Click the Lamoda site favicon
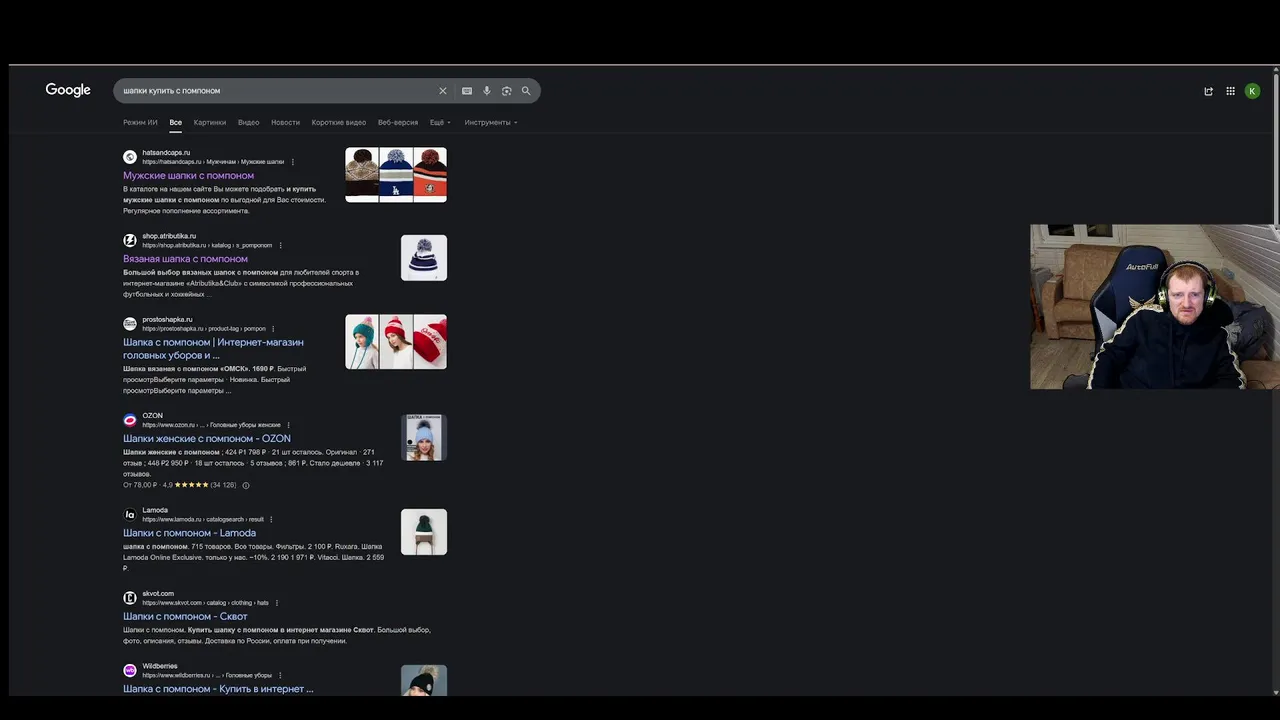 [130, 514]
